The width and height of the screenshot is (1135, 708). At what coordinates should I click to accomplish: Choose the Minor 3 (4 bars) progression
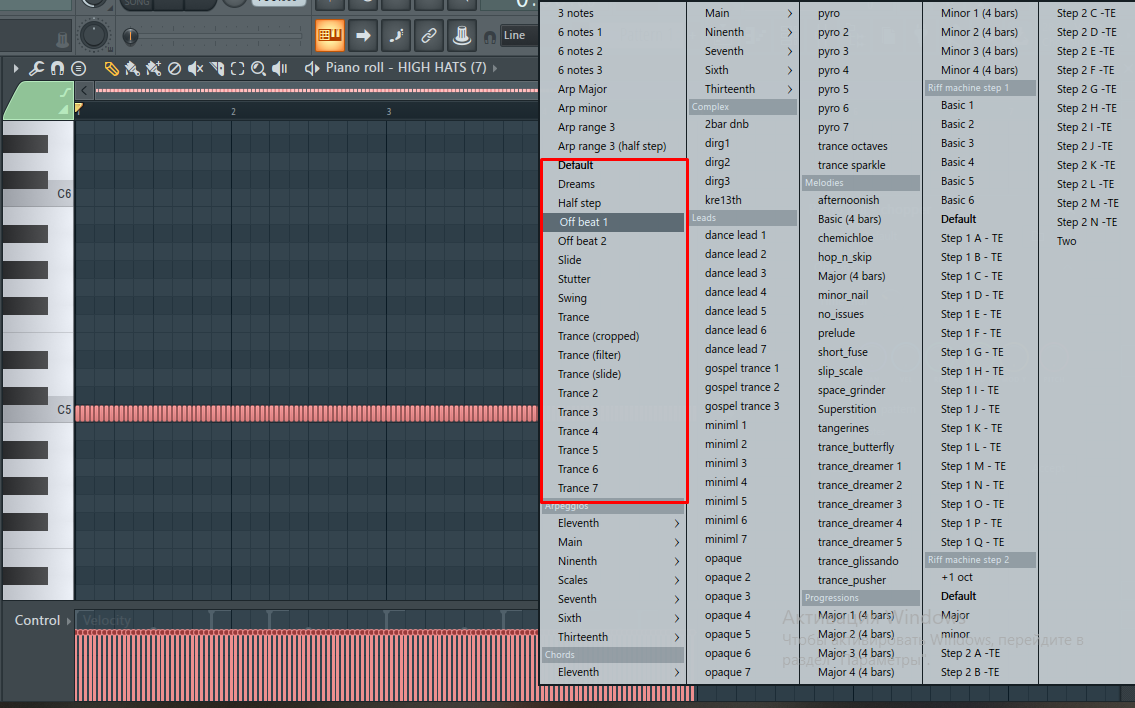[980, 51]
